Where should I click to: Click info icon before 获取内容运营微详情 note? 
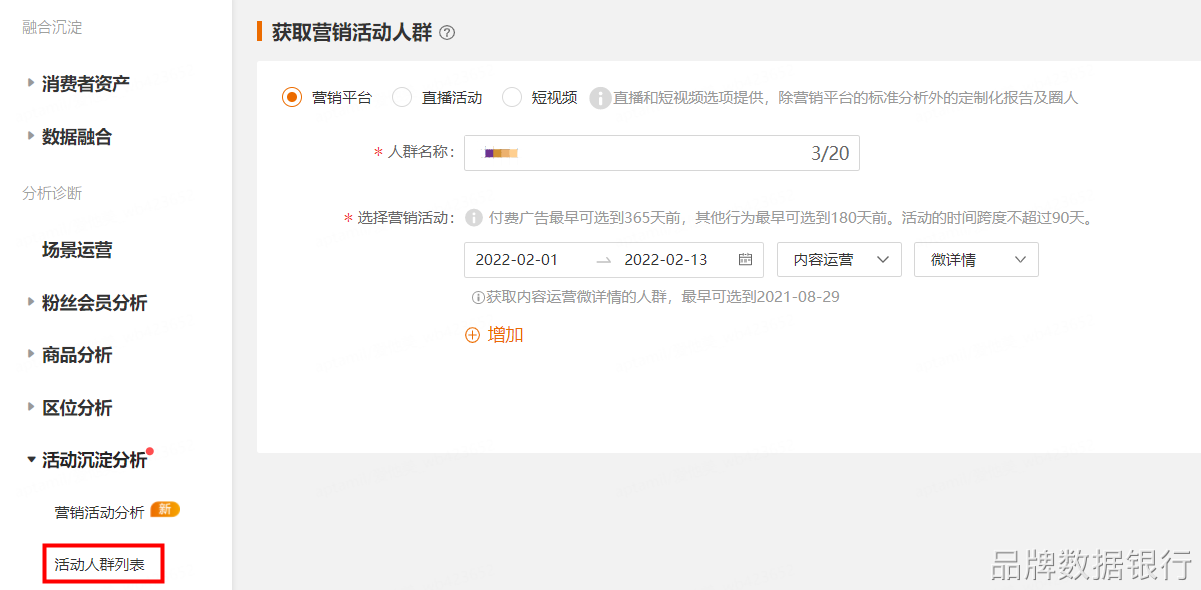click(478, 297)
